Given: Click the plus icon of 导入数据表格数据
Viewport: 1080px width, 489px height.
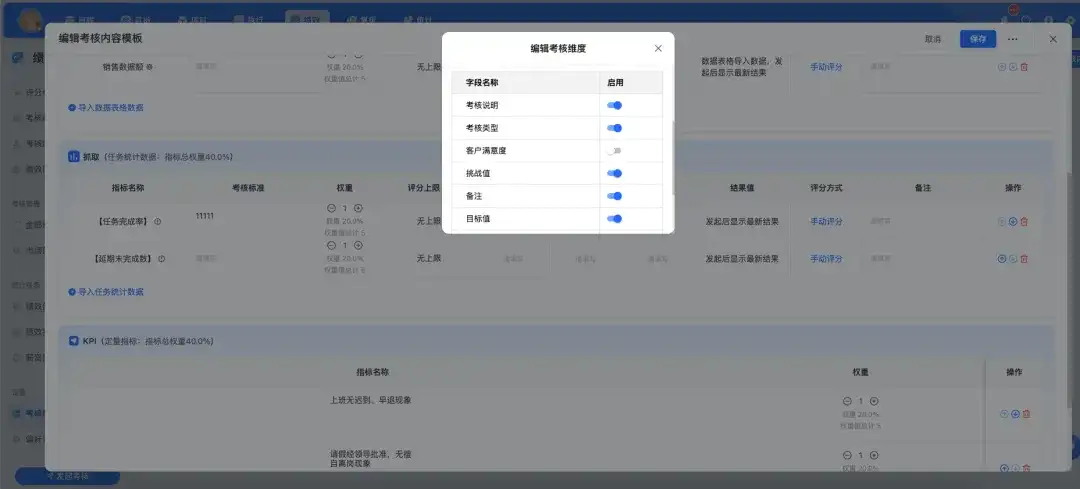Looking at the screenshot, I should (x=72, y=108).
